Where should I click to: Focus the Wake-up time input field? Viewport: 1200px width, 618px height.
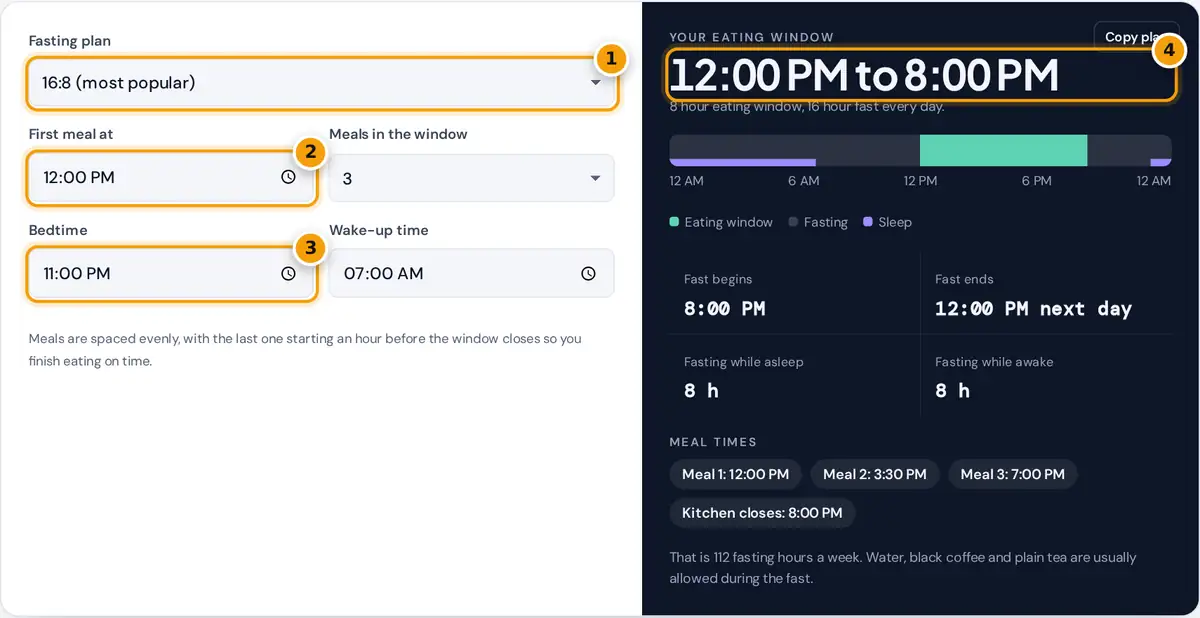click(x=472, y=273)
